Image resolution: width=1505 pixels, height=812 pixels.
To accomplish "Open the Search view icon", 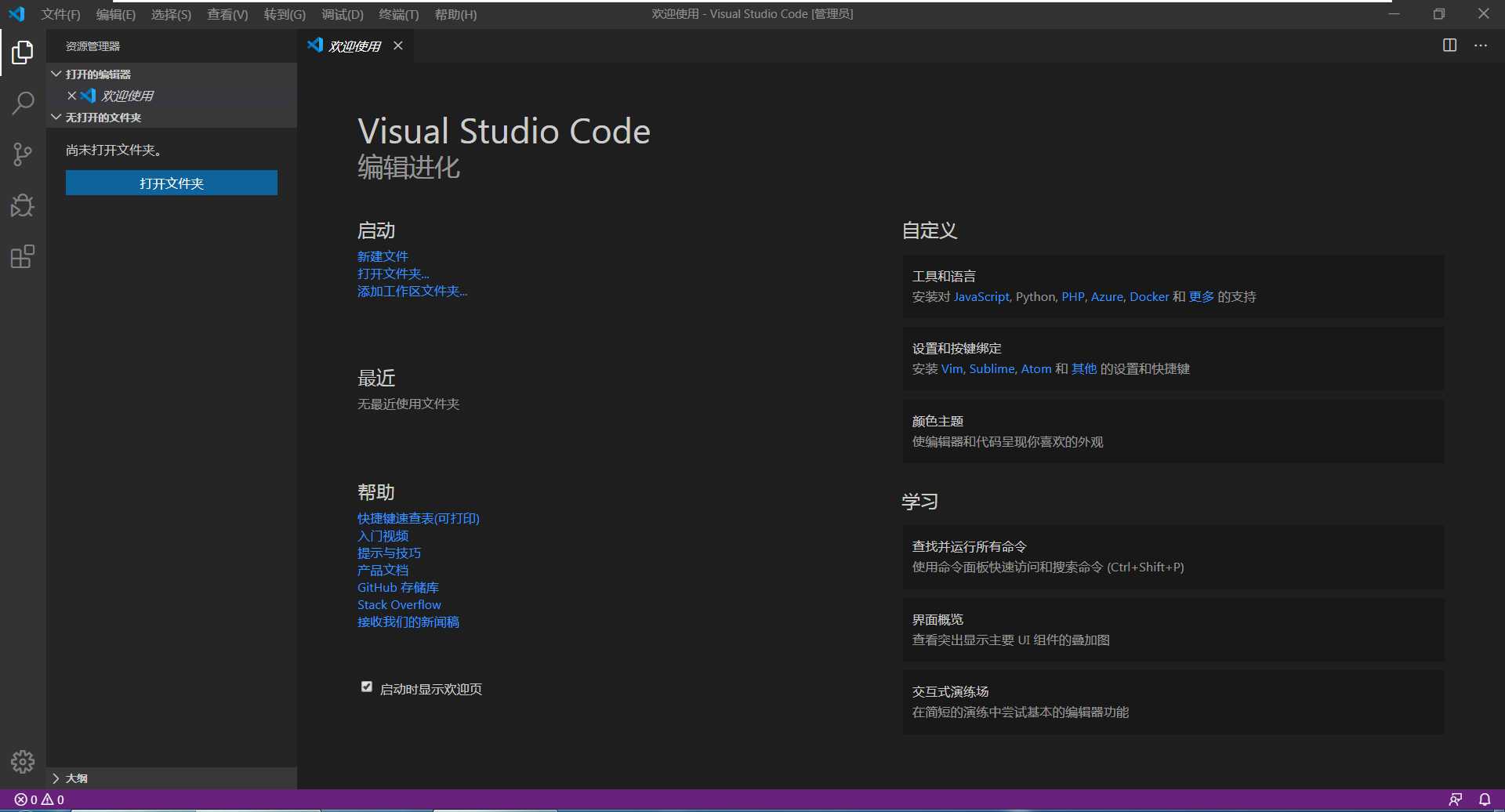I will point(23,103).
